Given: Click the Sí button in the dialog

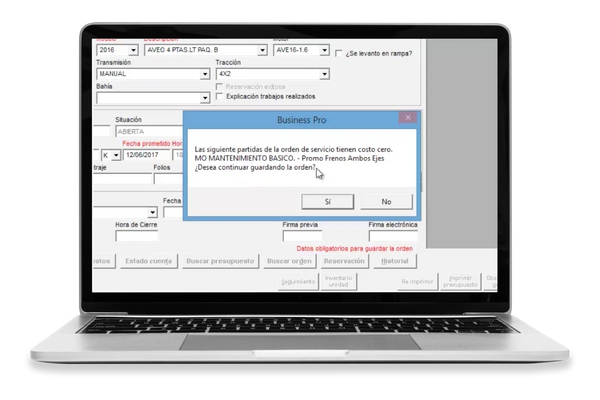Looking at the screenshot, I should click(x=328, y=202).
